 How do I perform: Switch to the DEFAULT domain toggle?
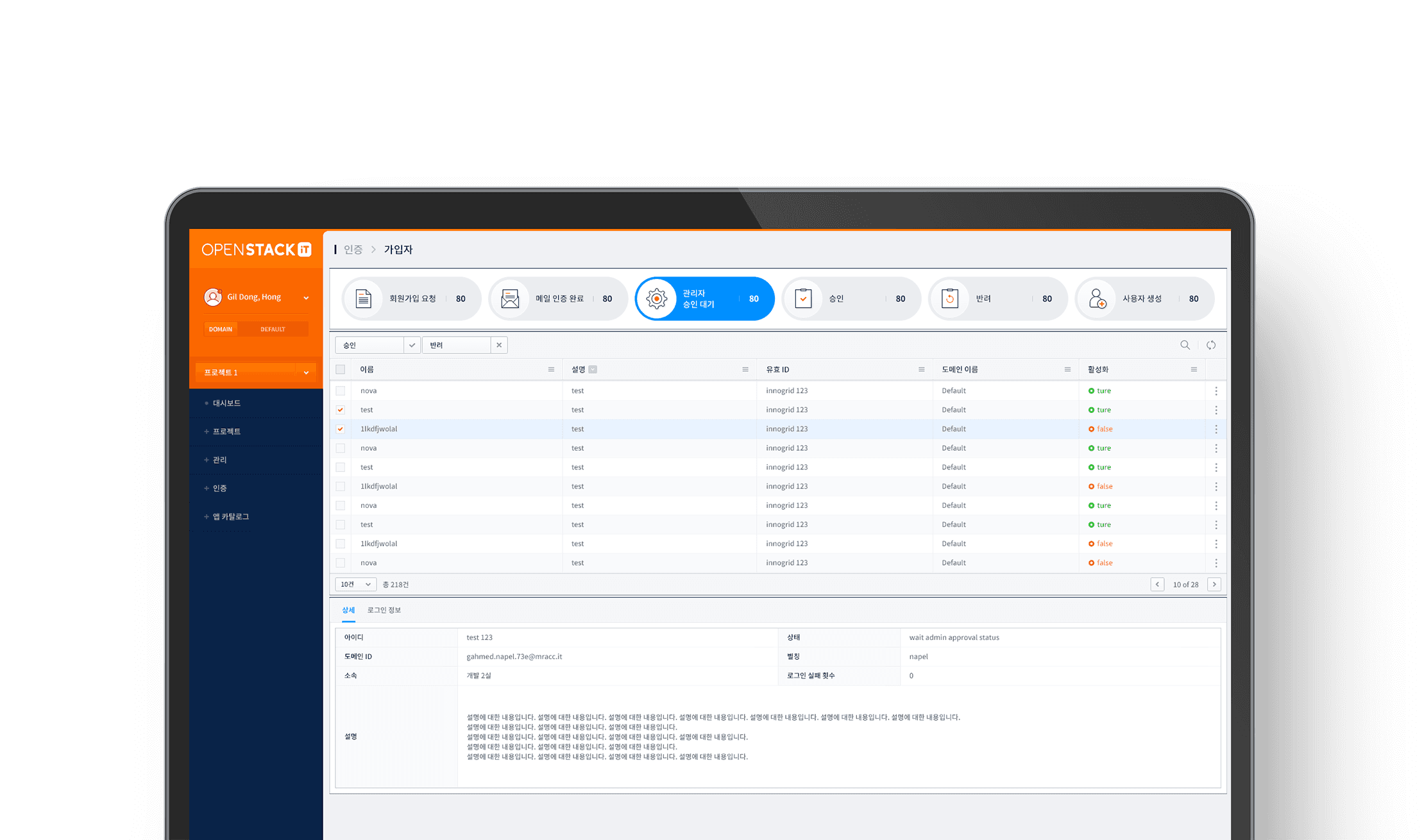click(x=273, y=329)
